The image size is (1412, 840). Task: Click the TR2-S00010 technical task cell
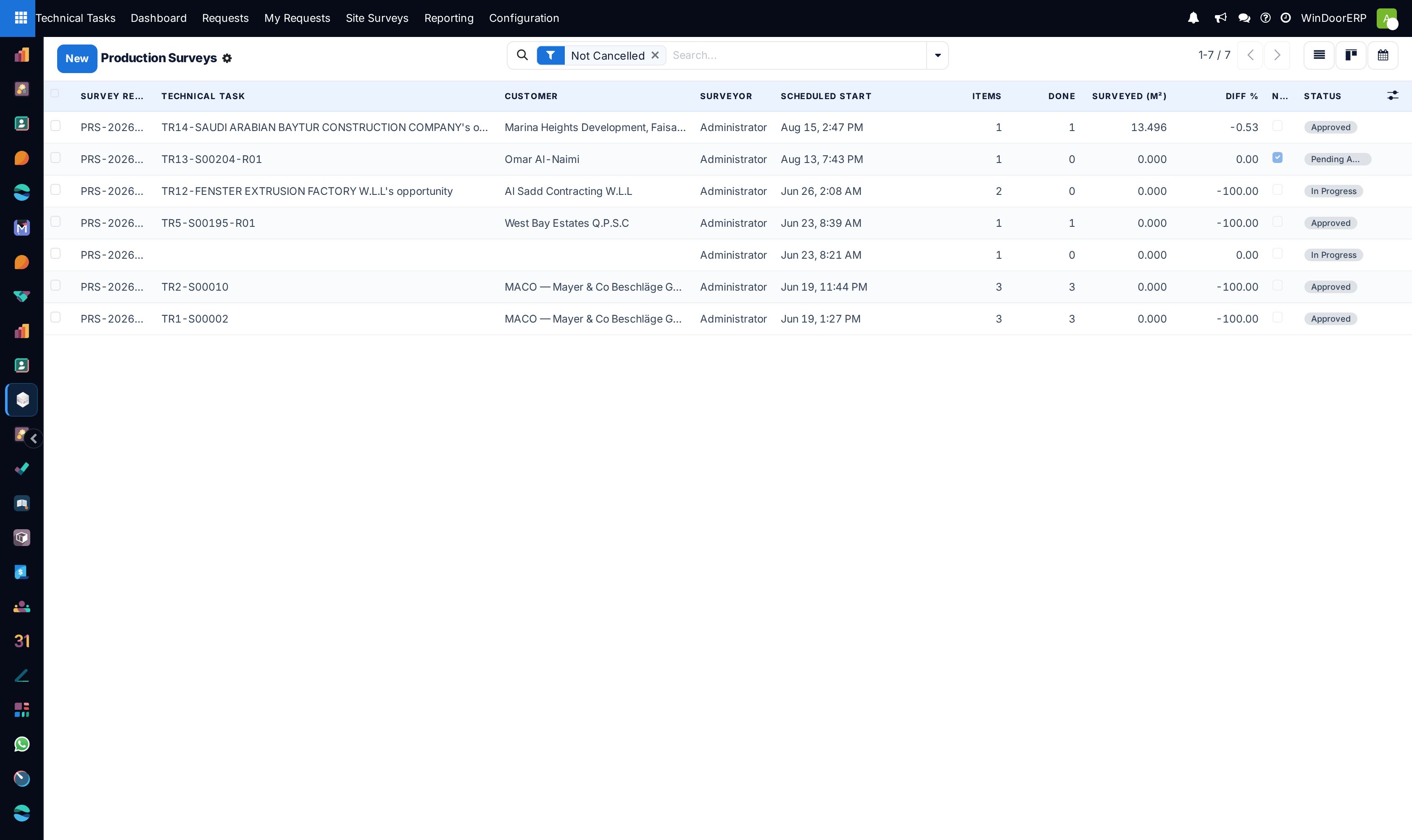click(x=195, y=287)
